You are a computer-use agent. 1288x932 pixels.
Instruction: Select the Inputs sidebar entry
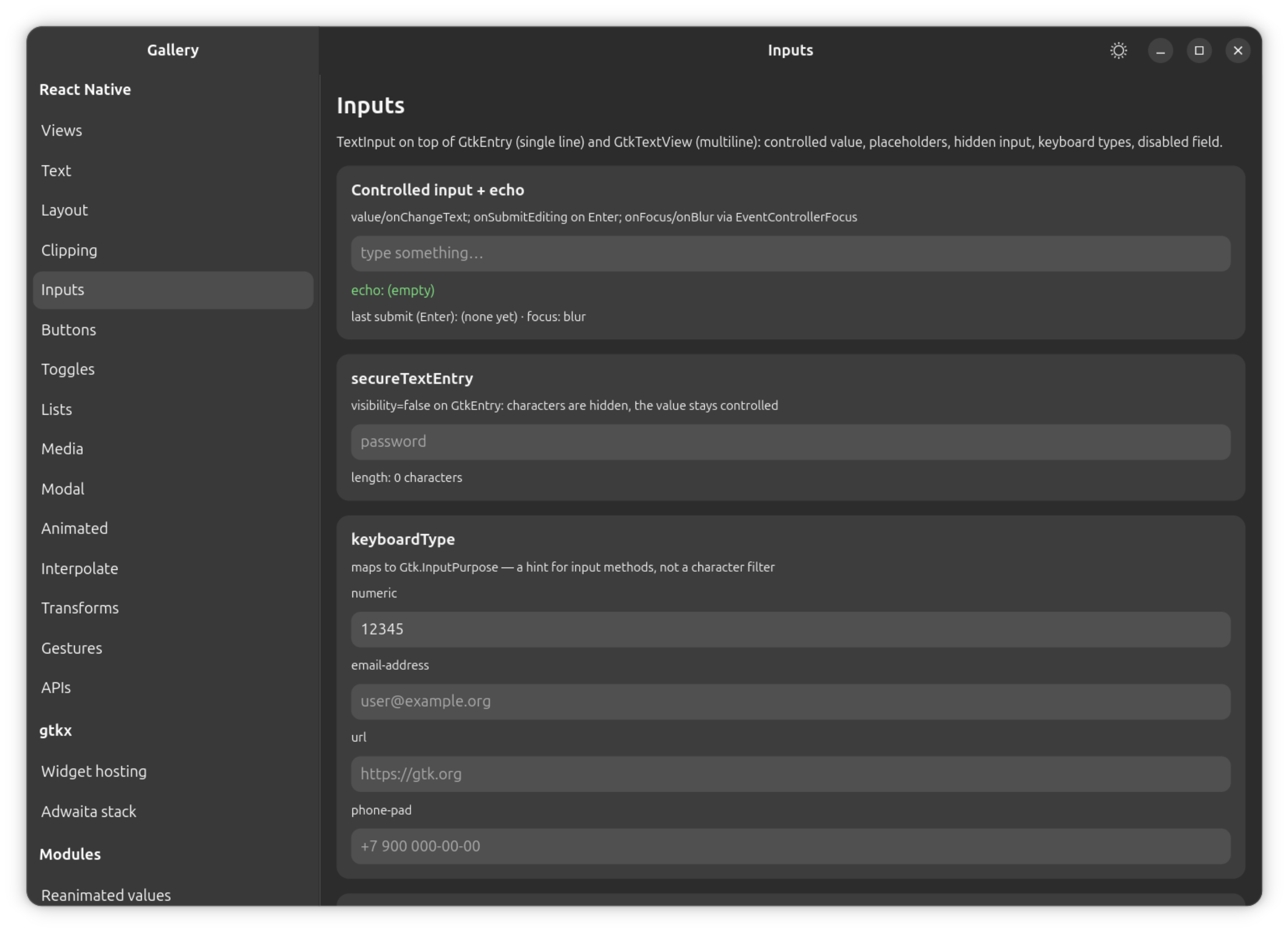(x=173, y=290)
